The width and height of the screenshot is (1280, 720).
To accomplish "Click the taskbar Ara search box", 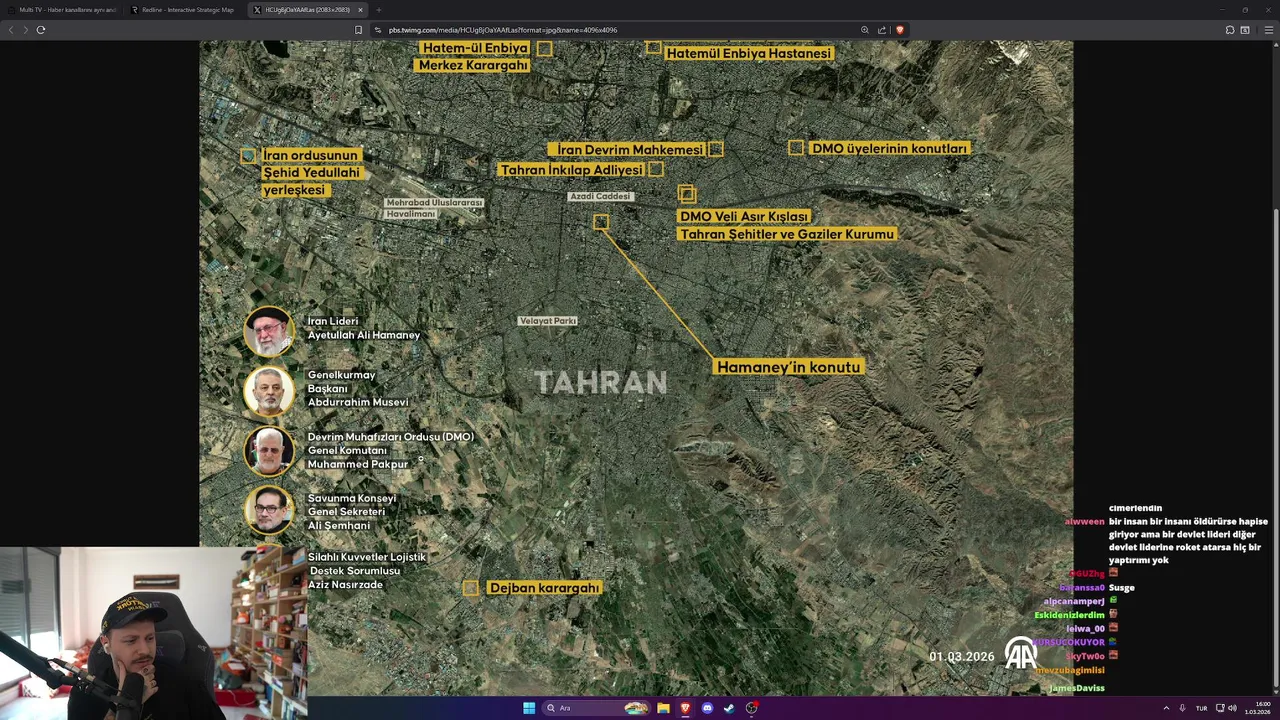I will 597,708.
